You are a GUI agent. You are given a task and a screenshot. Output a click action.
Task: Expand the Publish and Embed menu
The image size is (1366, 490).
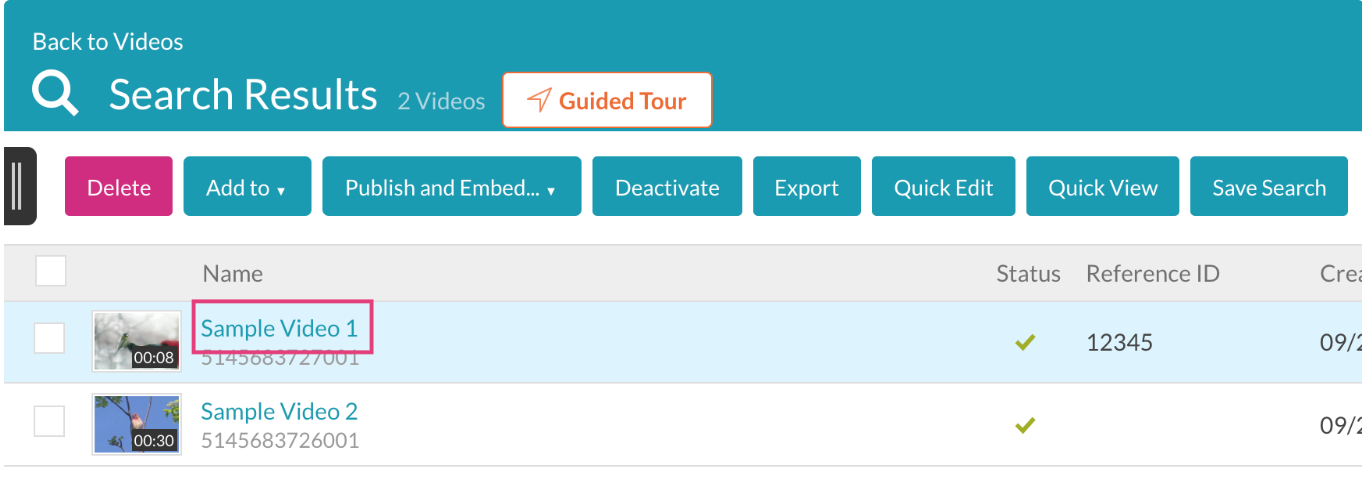(x=451, y=187)
